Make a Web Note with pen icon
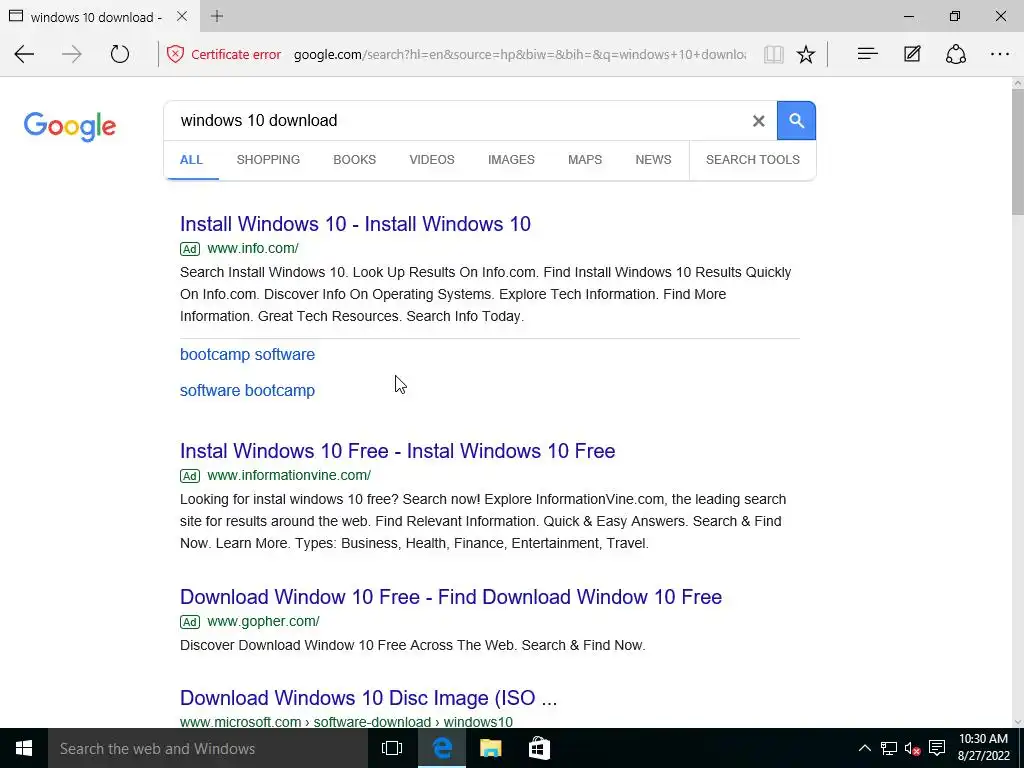This screenshot has width=1024, height=768. (912, 54)
